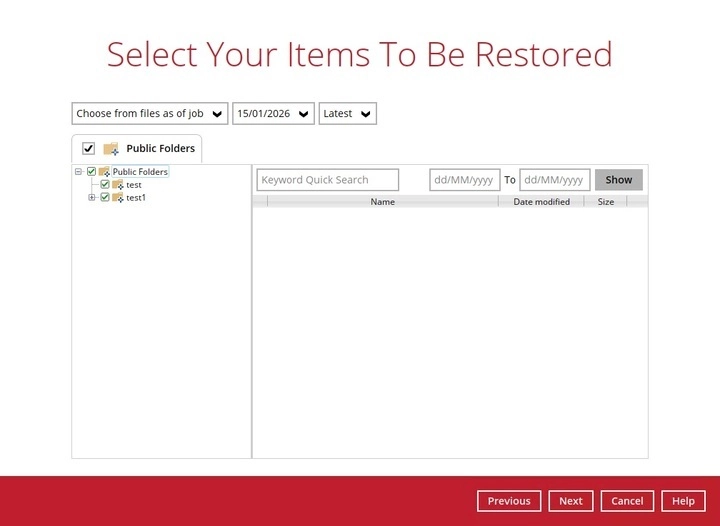Open the 15/01/2026 date dropdown
This screenshot has width=720, height=526.
pyautogui.click(x=273, y=113)
